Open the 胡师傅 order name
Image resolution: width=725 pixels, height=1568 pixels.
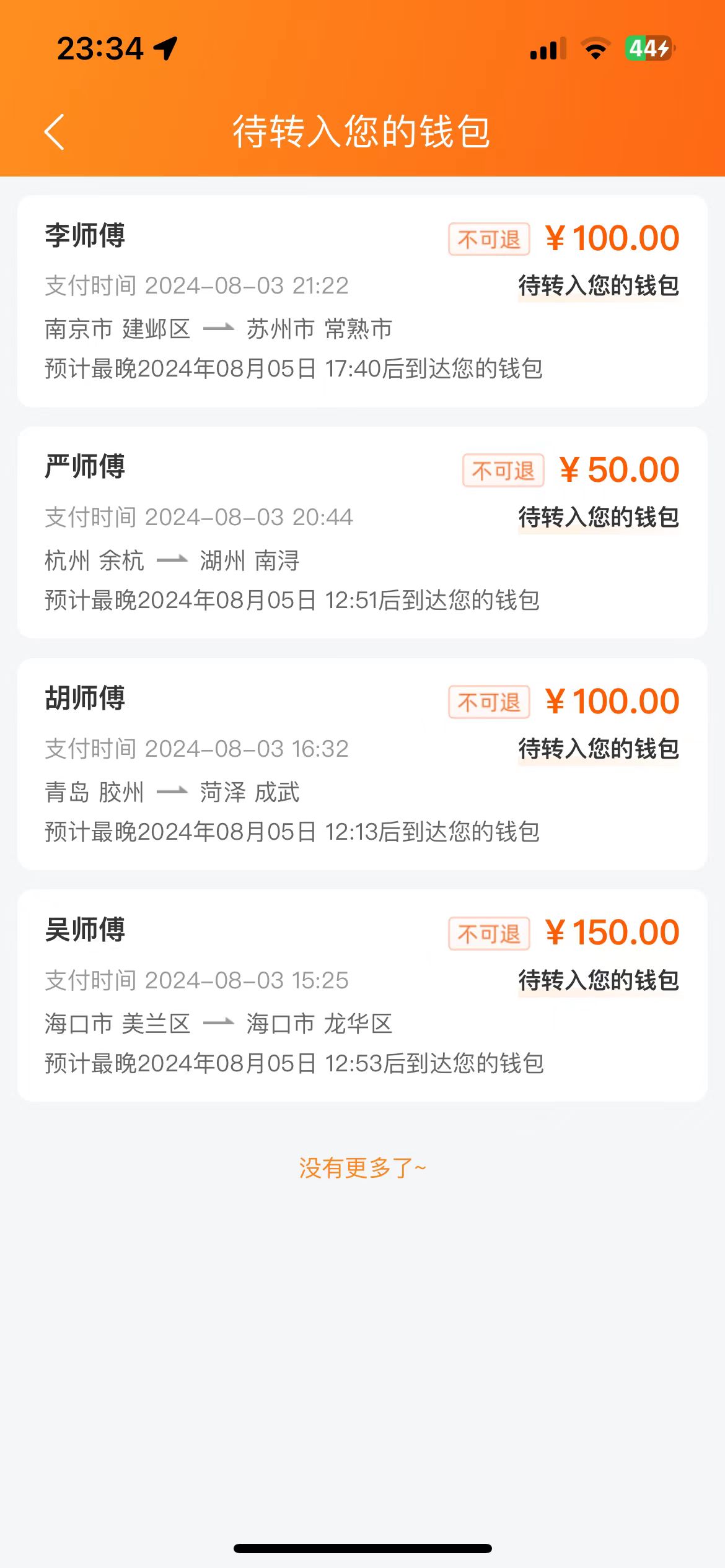point(85,698)
